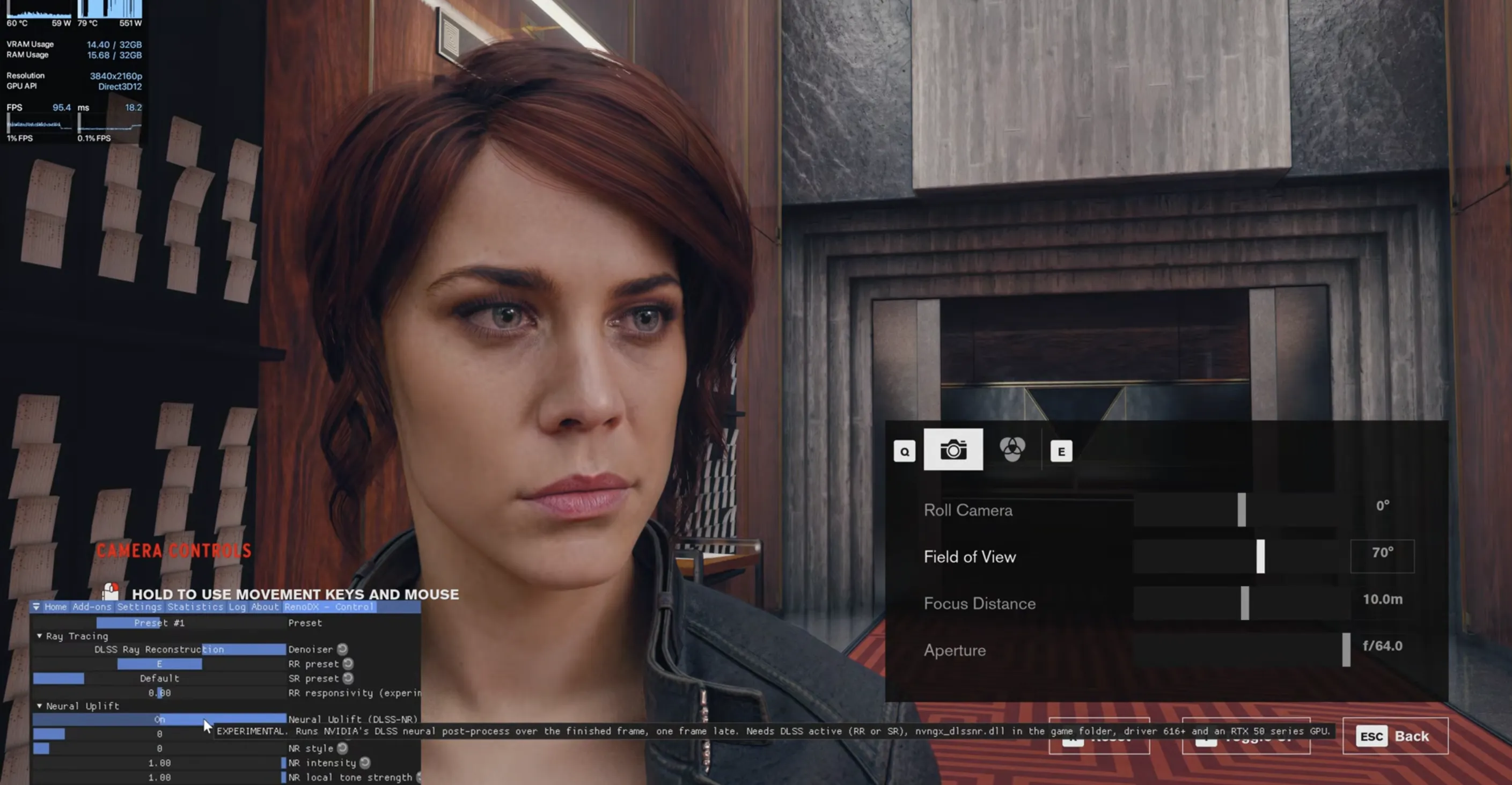
Task: Click the FPS 95.4 readout
Action: coord(38,107)
